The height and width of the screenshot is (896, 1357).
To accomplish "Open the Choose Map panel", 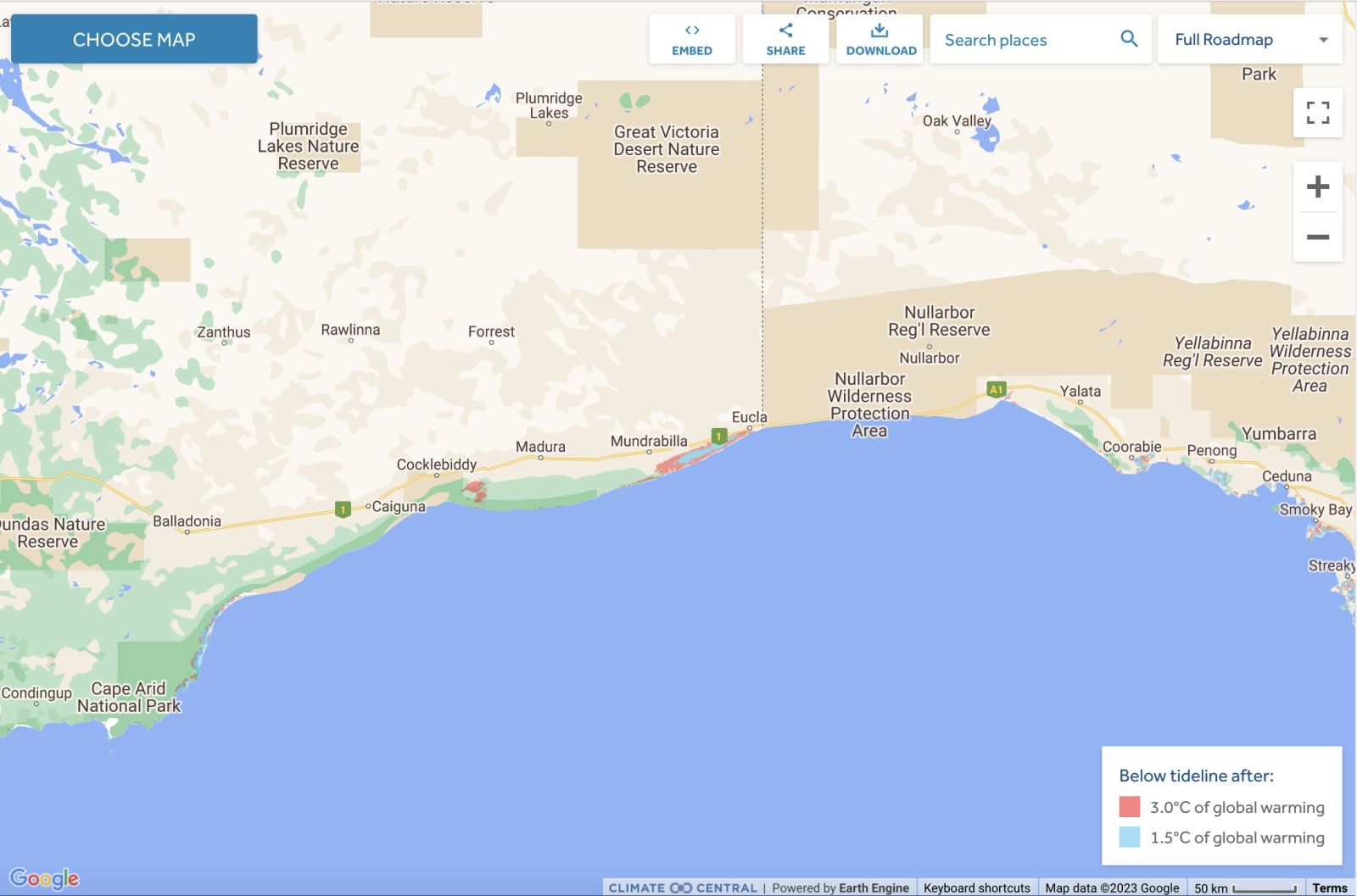I will click(x=134, y=39).
